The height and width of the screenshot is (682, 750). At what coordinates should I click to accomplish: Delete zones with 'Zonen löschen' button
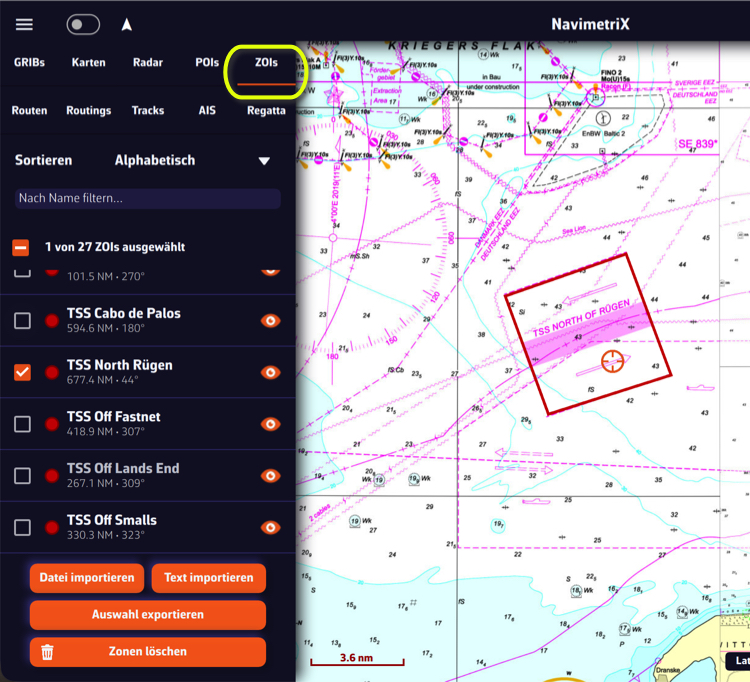pos(148,651)
